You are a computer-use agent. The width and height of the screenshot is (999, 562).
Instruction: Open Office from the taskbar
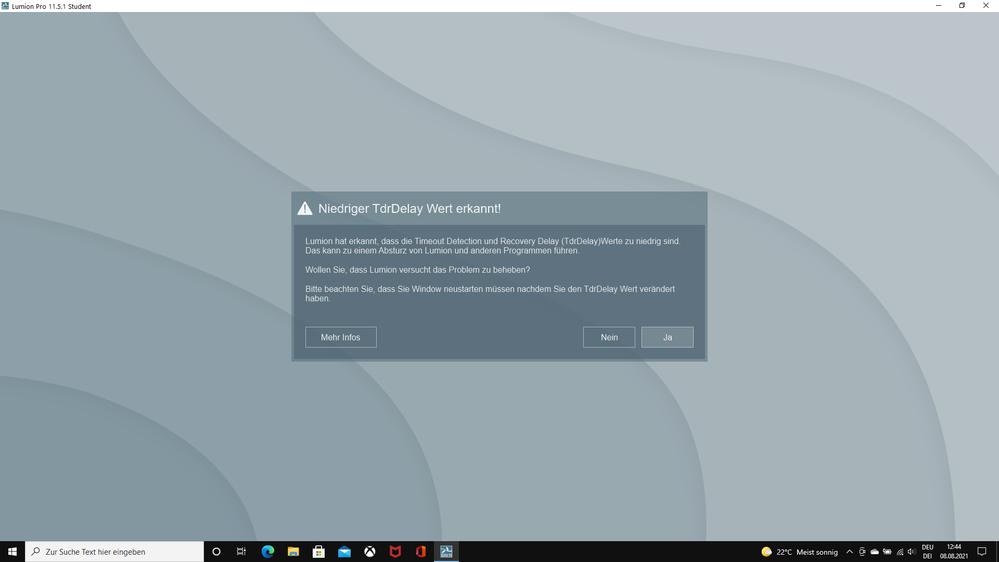tap(420, 552)
